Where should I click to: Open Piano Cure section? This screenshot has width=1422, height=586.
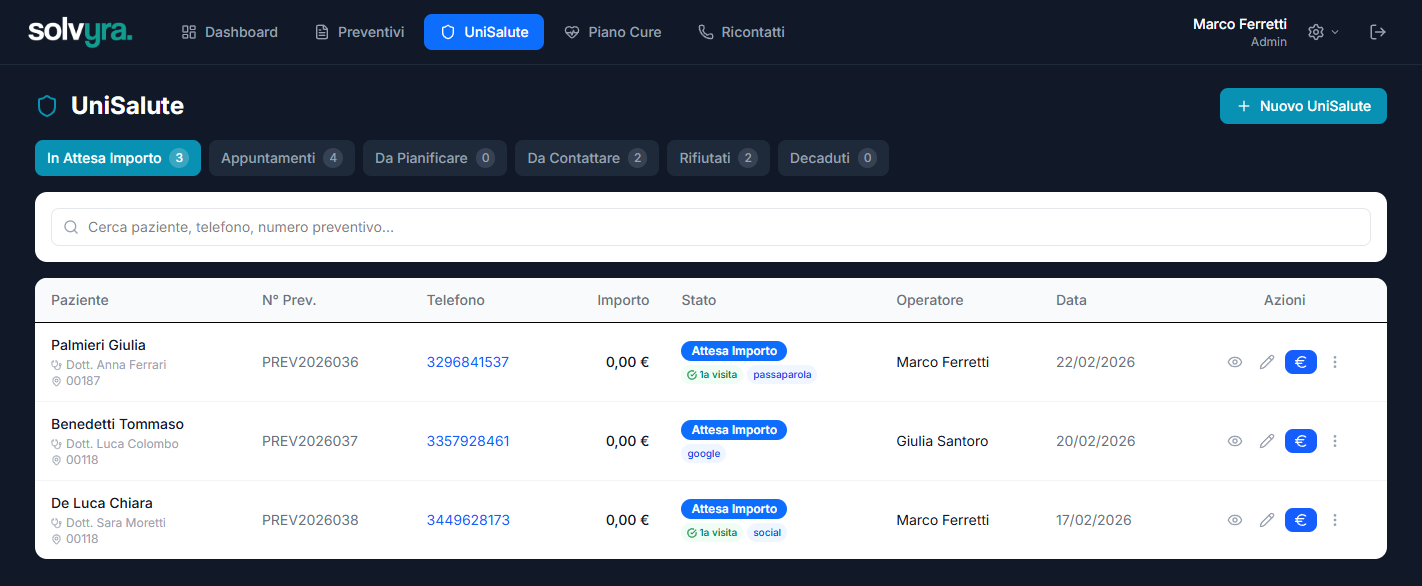613,32
